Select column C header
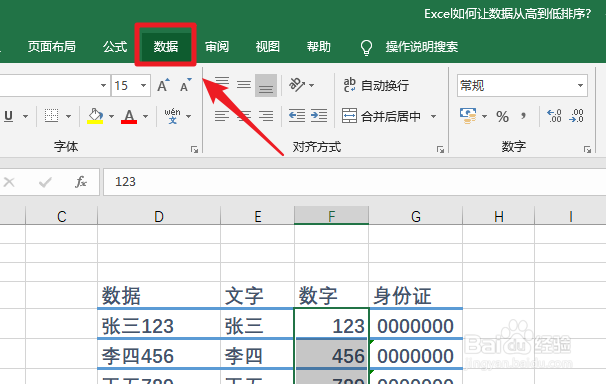 (61, 216)
